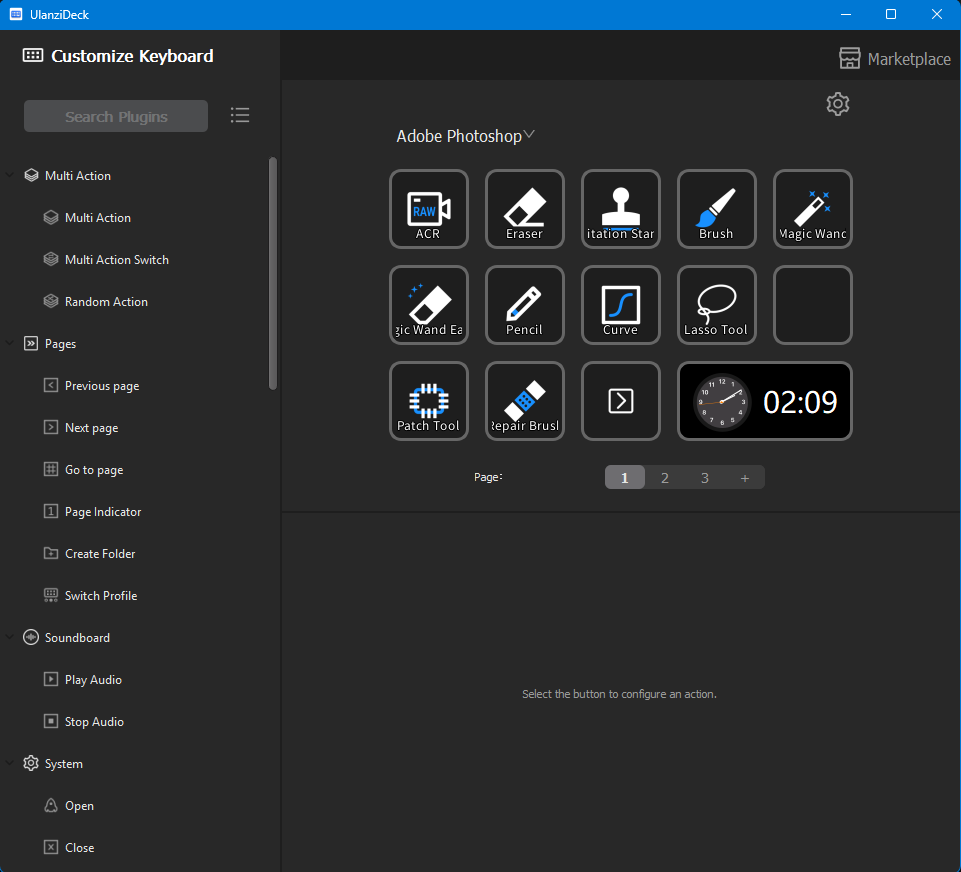
Task: Select the ACR camera raw key
Action: tap(428, 209)
